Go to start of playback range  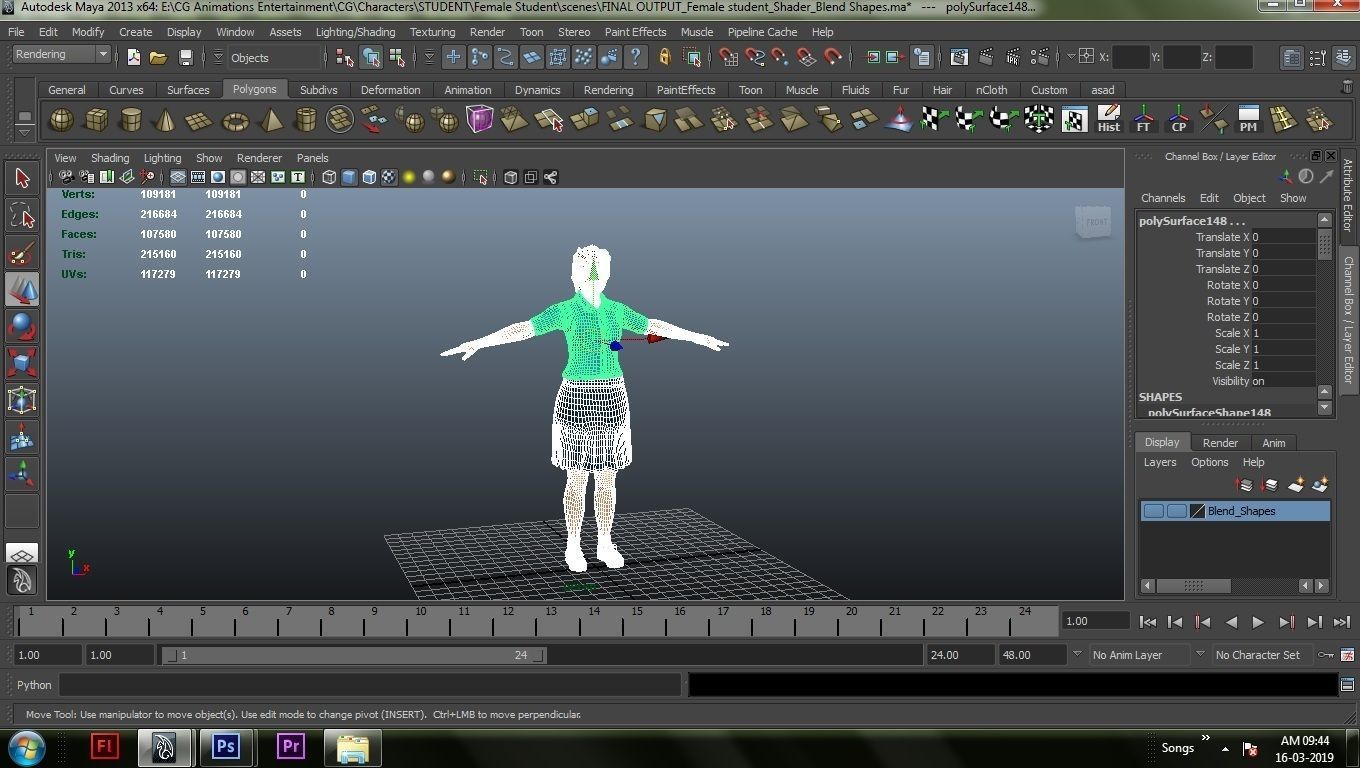pos(1148,622)
